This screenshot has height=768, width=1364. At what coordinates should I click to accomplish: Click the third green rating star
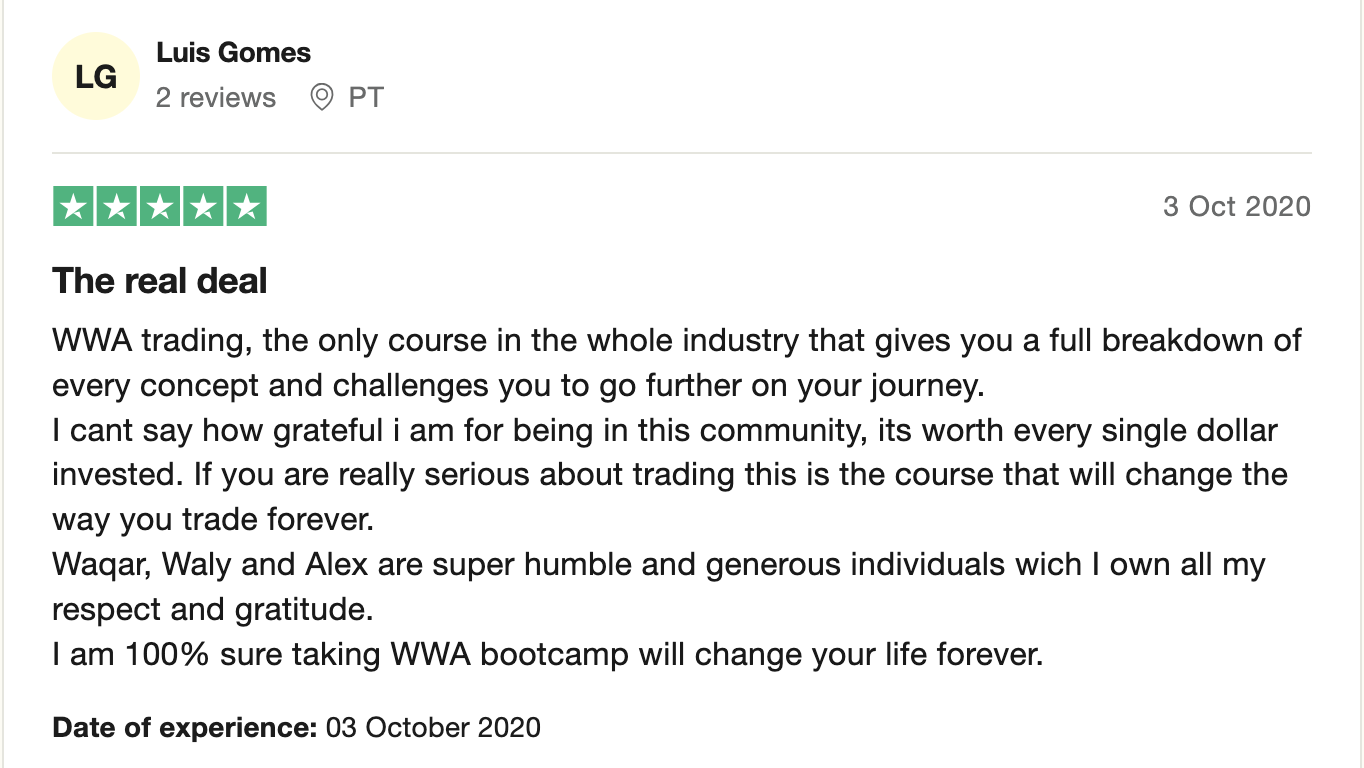pos(160,207)
